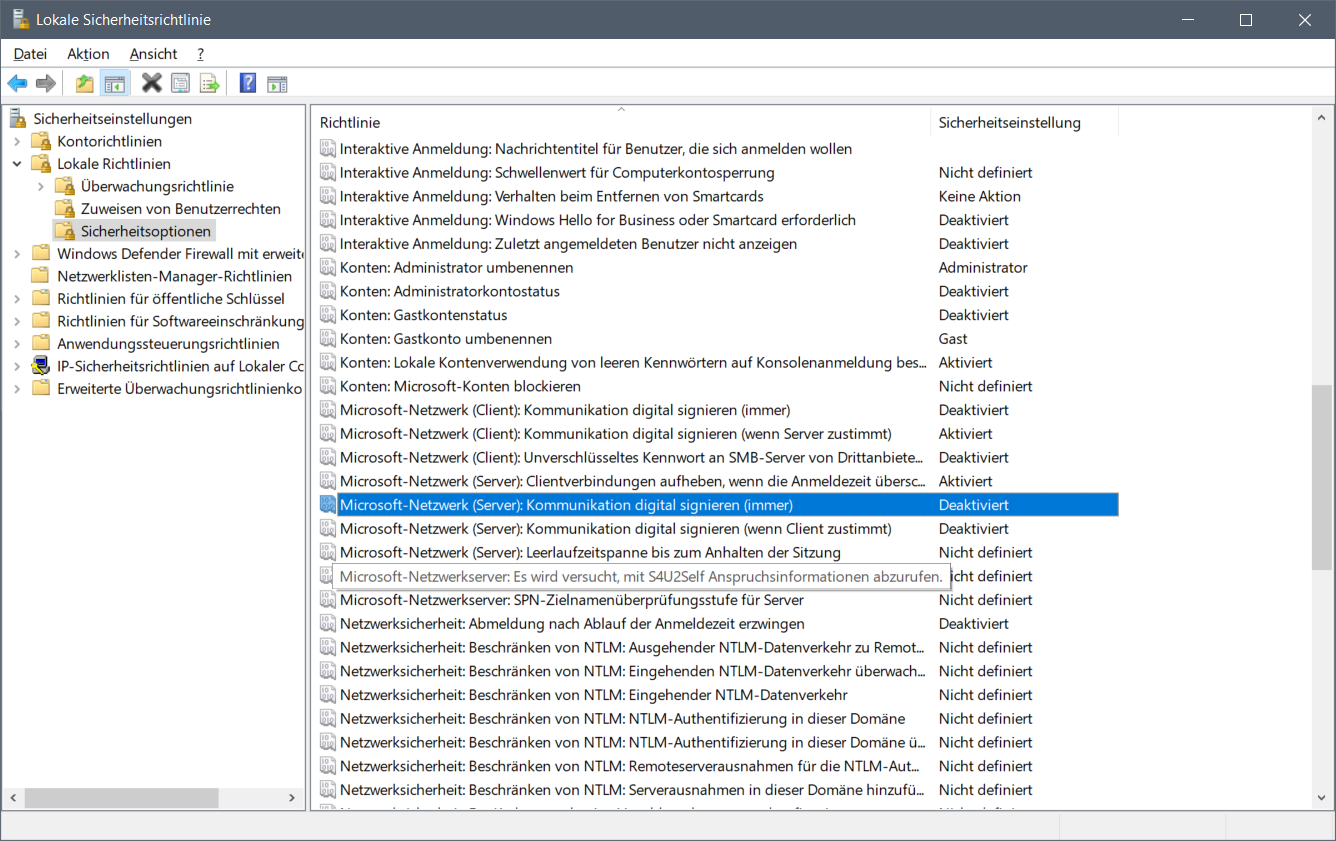Expand the Überwachungsrichtlinie node
Image resolution: width=1336 pixels, height=841 pixels.
pyautogui.click(x=41, y=186)
